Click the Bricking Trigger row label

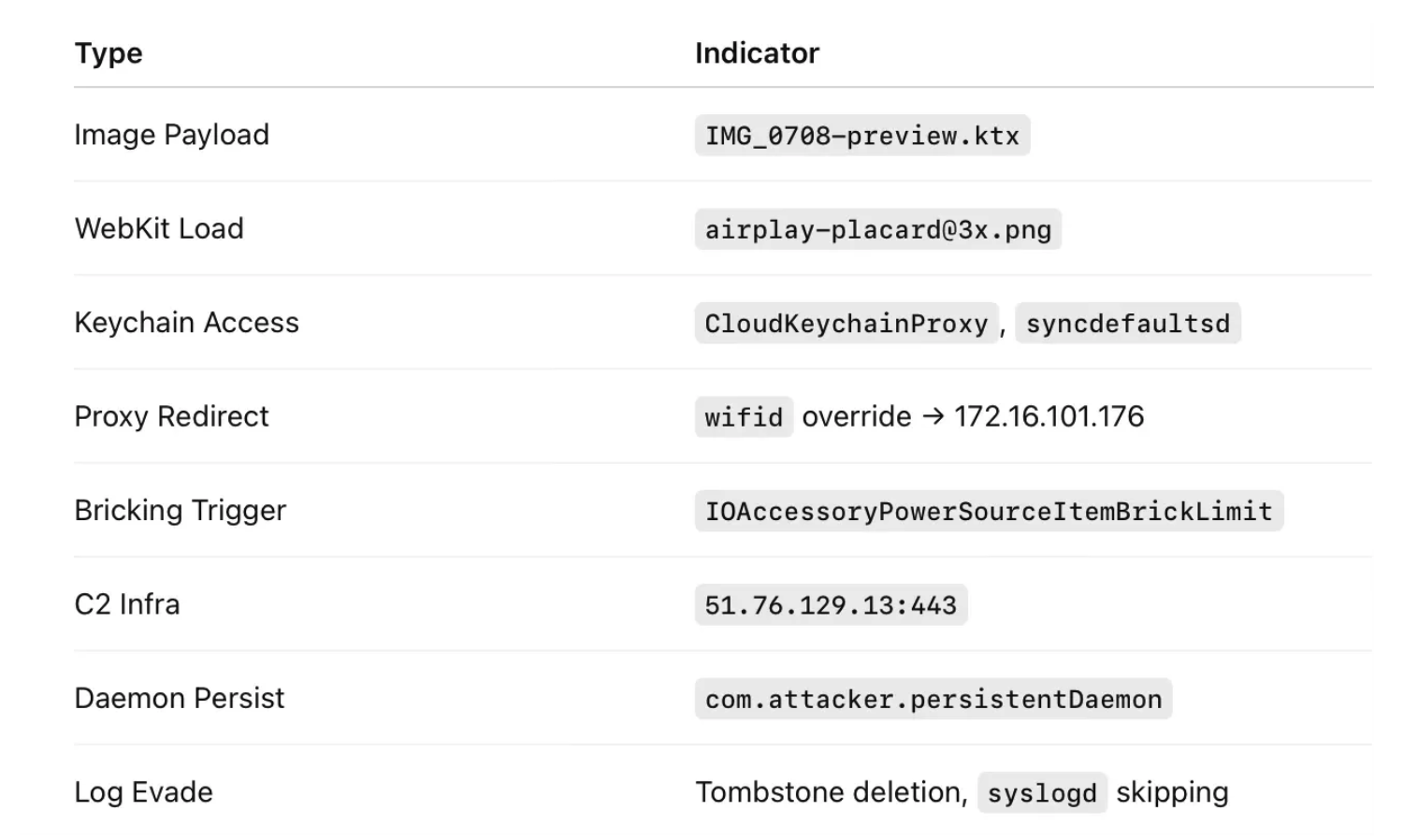coord(180,511)
